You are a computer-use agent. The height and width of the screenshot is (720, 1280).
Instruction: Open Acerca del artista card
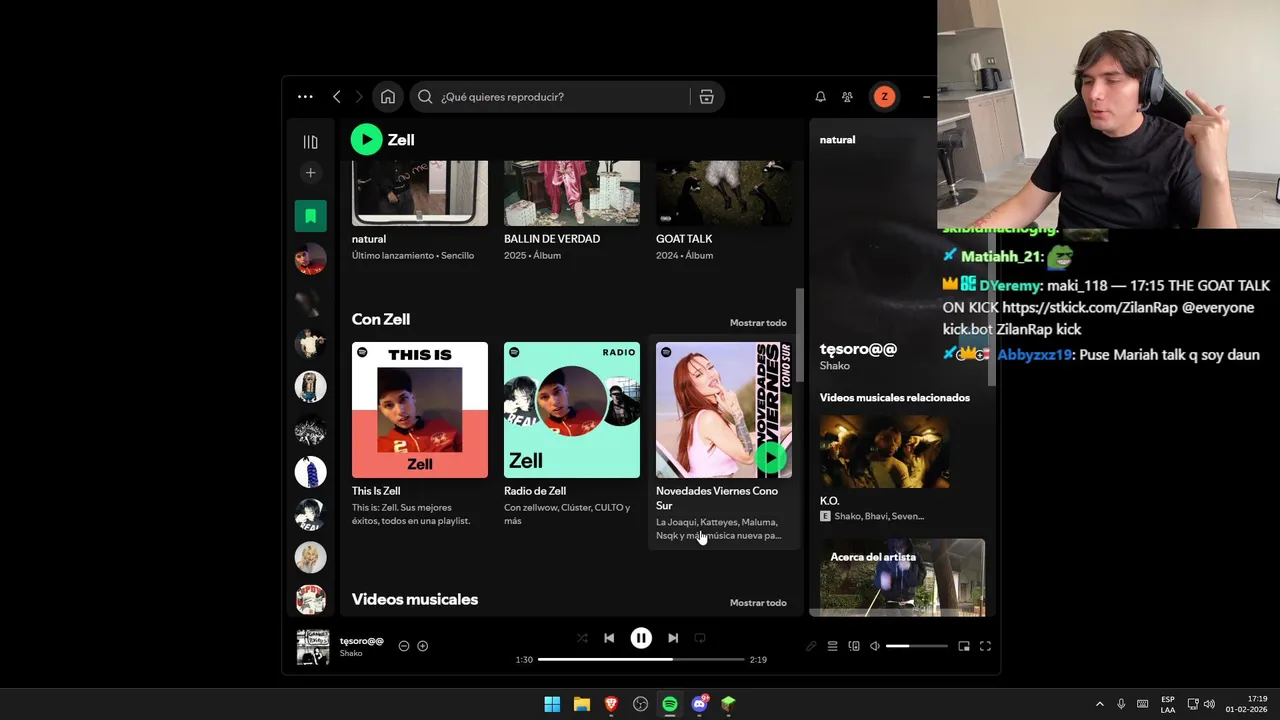click(x=902, y=578)
